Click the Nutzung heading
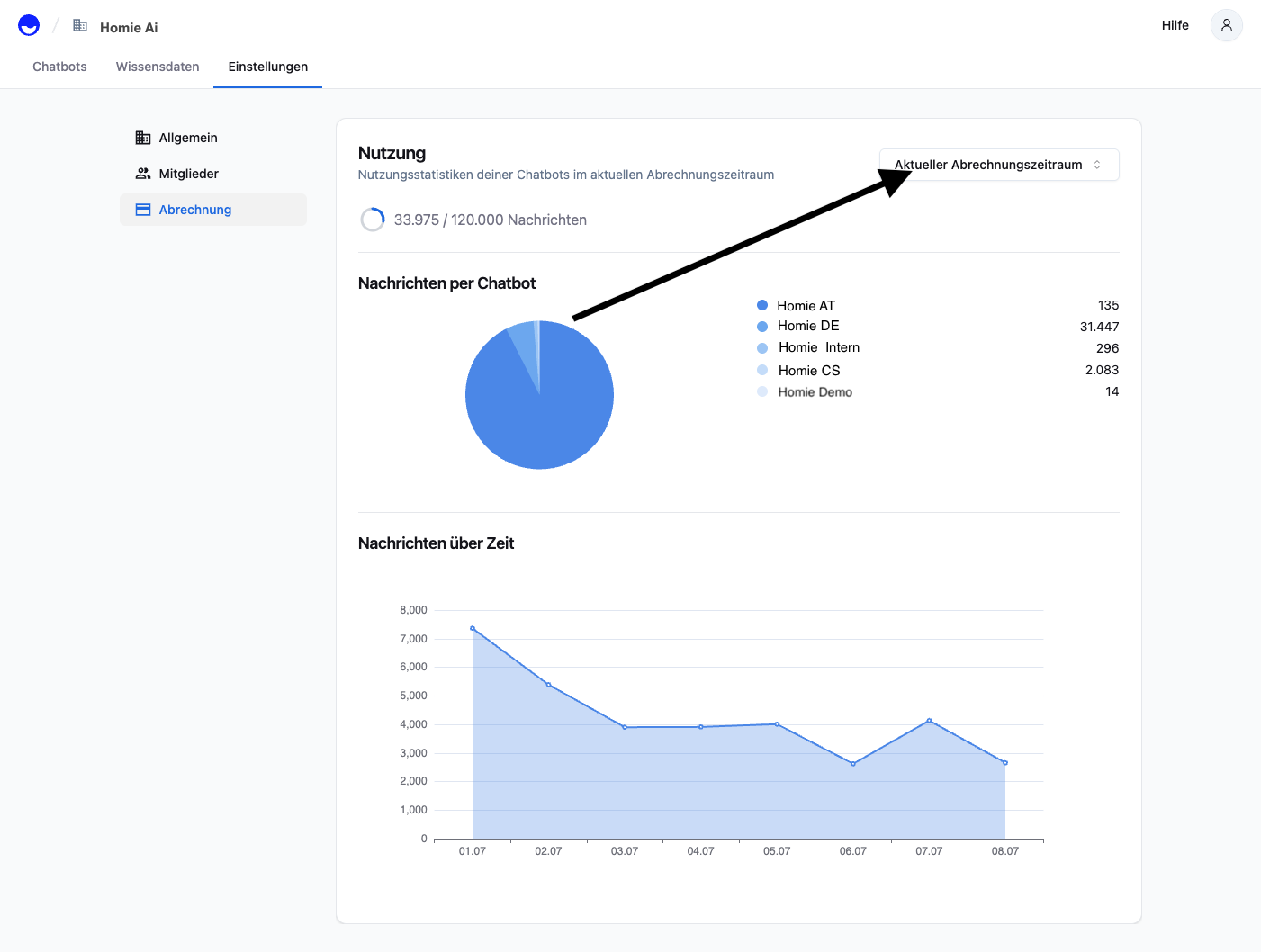 pos(392,153)
